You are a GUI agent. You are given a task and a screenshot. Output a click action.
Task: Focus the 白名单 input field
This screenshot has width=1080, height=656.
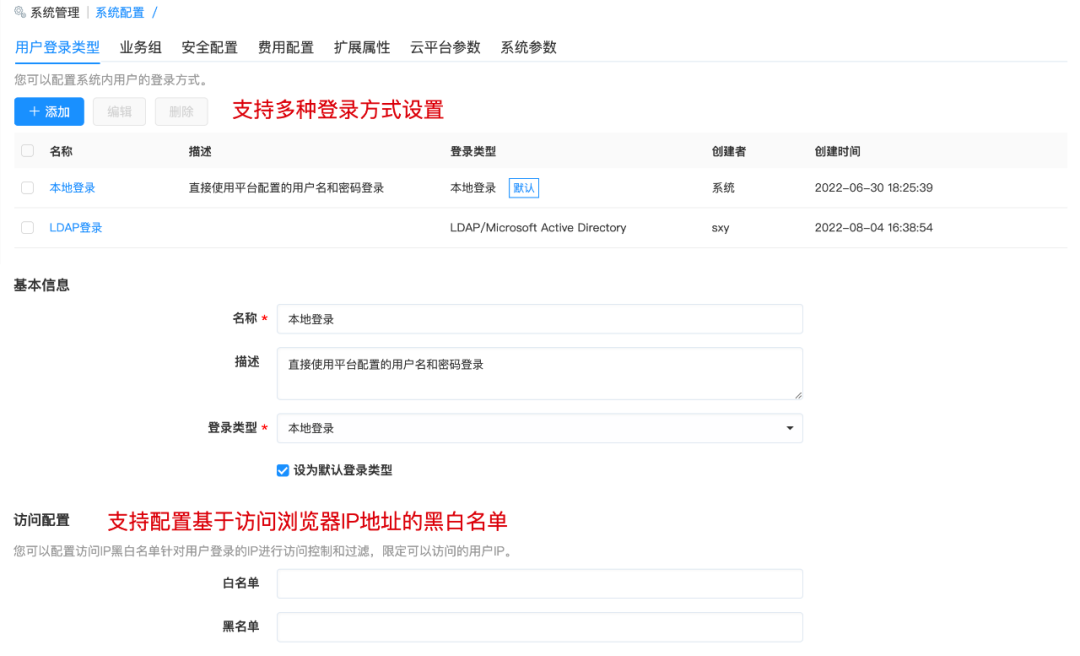[x=539, y=584]
